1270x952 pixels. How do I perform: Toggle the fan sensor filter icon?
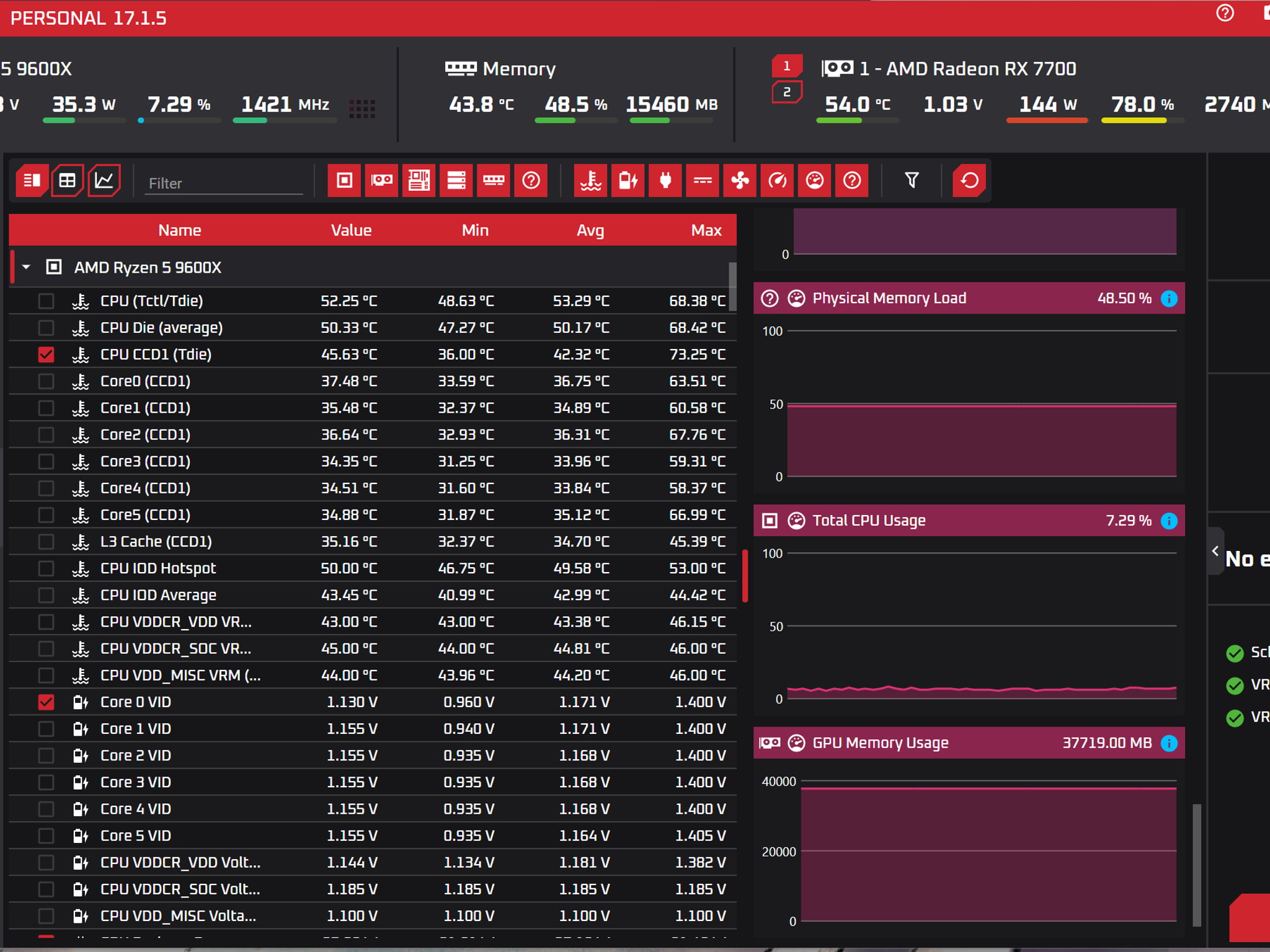[740, 180]
